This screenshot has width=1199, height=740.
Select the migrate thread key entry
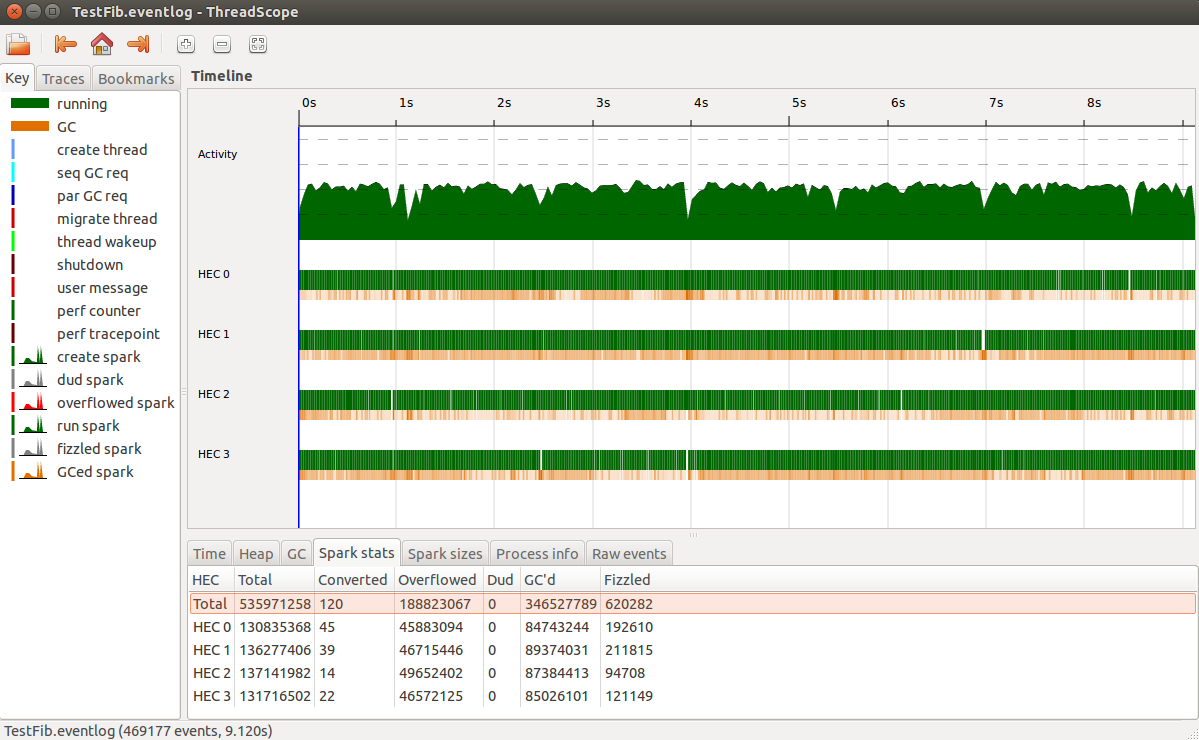[107, 219]
